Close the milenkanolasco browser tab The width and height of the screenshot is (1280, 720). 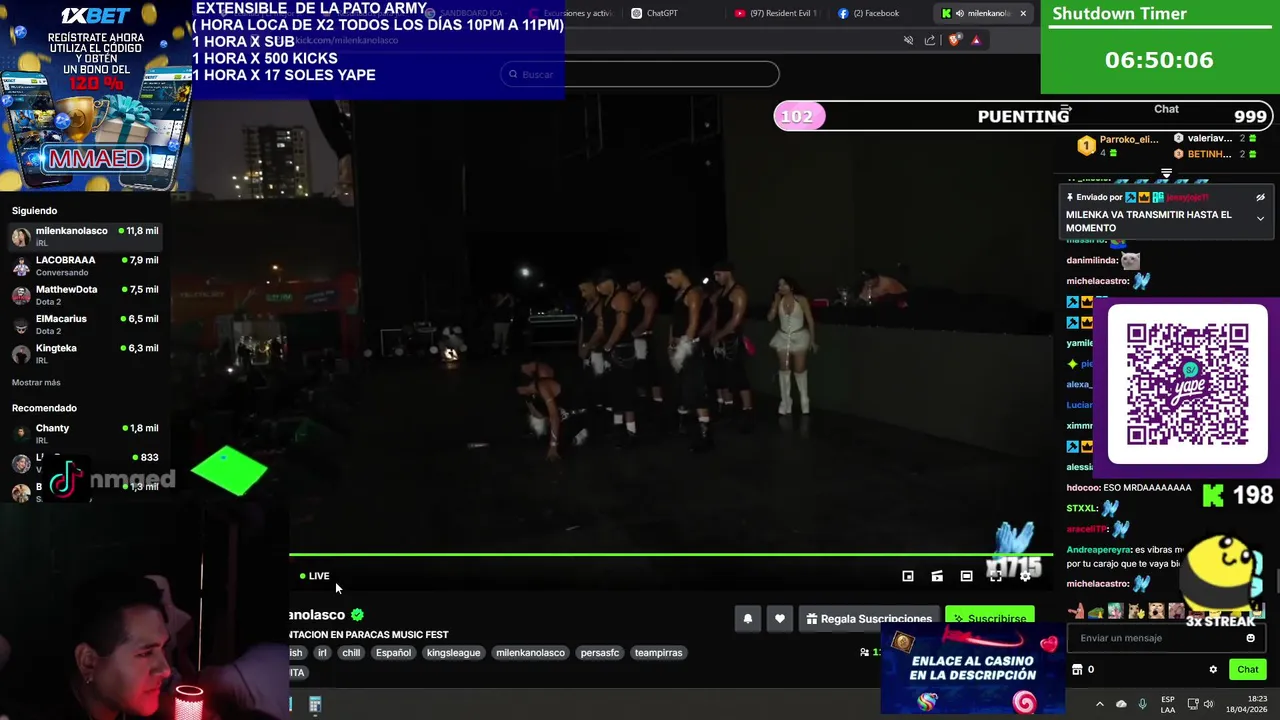point(1023,13)
